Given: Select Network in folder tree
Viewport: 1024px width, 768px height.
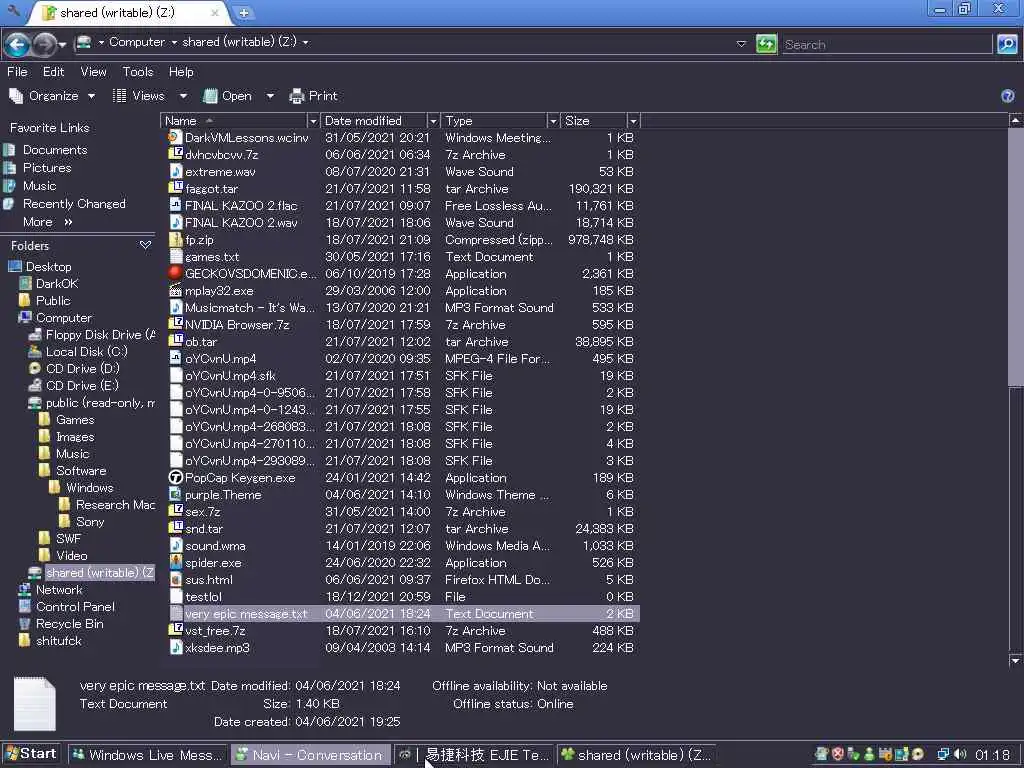Looking at the screenshot, I should pyautogui.click(x=59, y=589).
